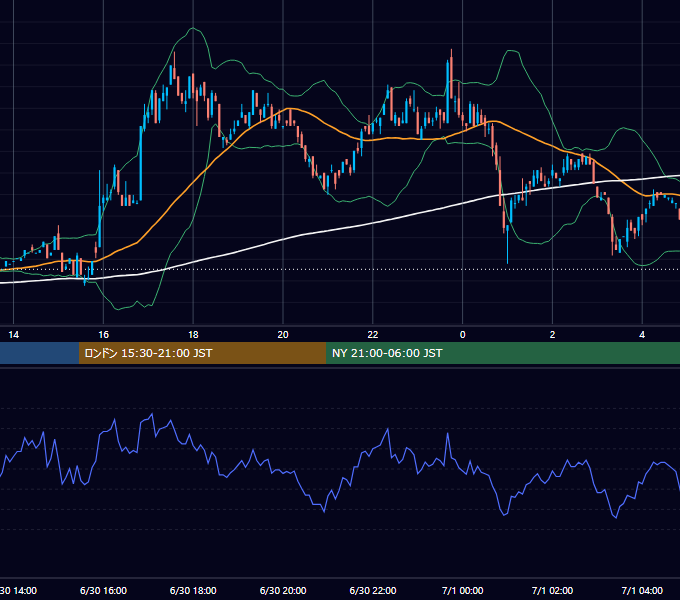Click the 14 hour axis label
This screenshot has width=680, height=600.
coord(13,335)
